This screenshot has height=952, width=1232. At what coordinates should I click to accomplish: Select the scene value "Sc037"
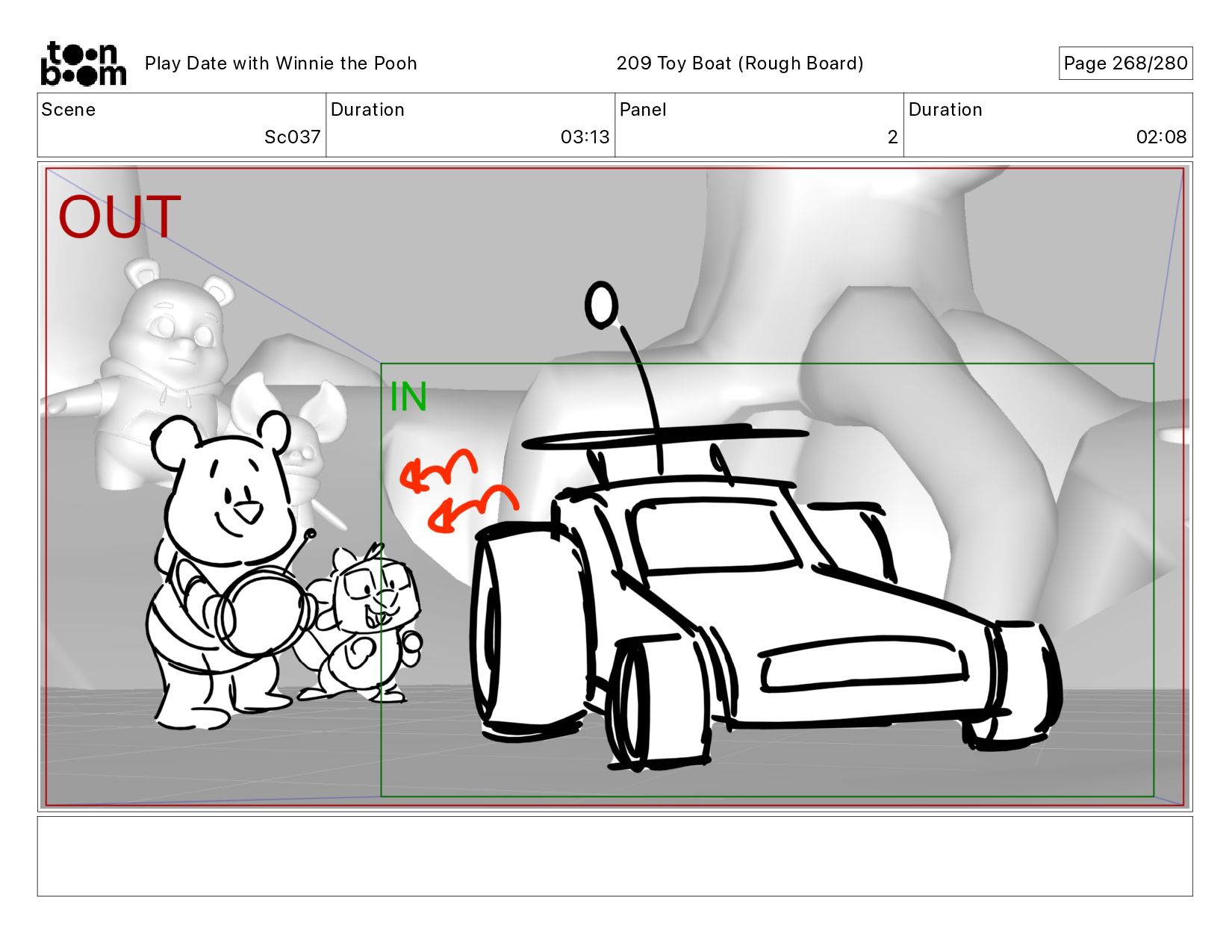293,137
